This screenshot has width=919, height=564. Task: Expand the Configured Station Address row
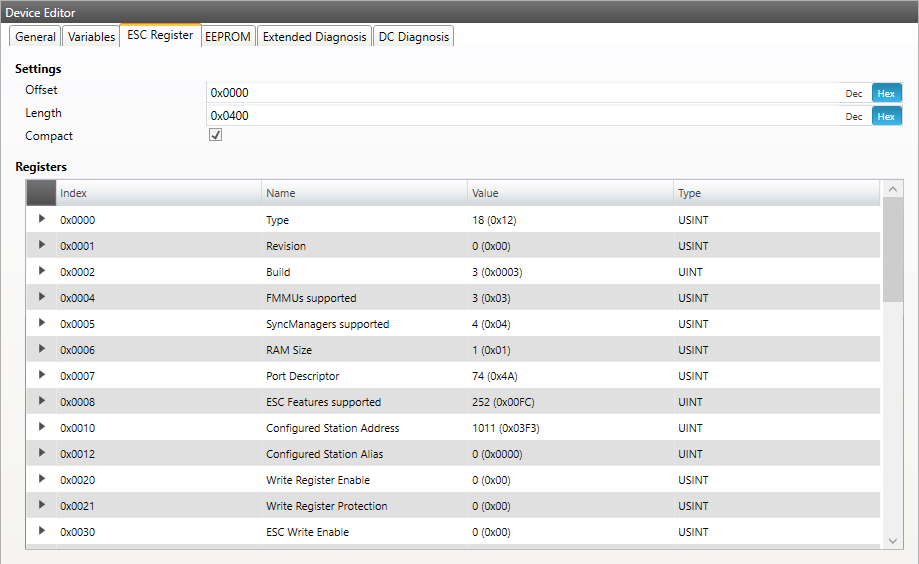click(x=41, y=427)
